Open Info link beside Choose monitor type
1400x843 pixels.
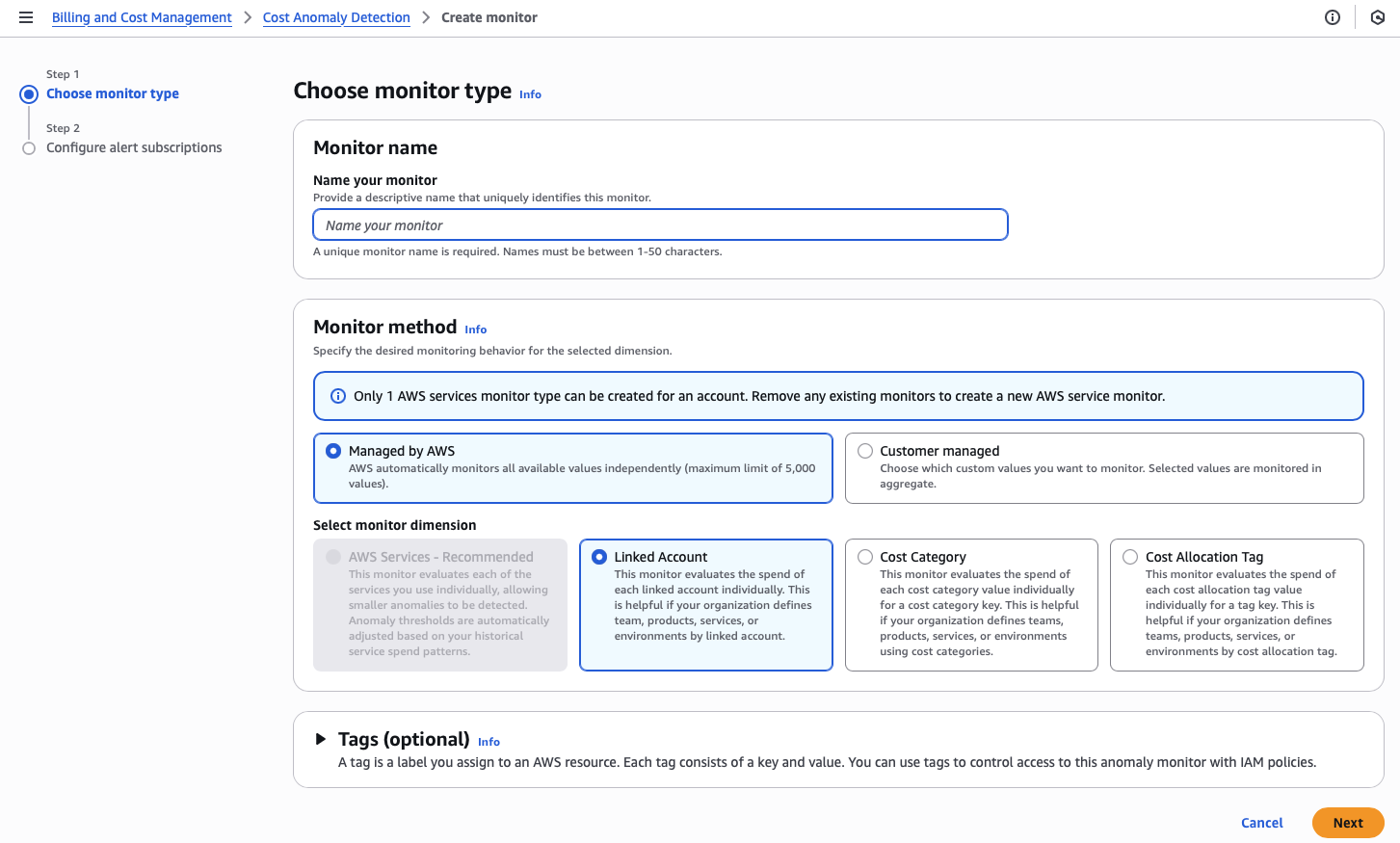pyautogui.click(x=530, y=94)
